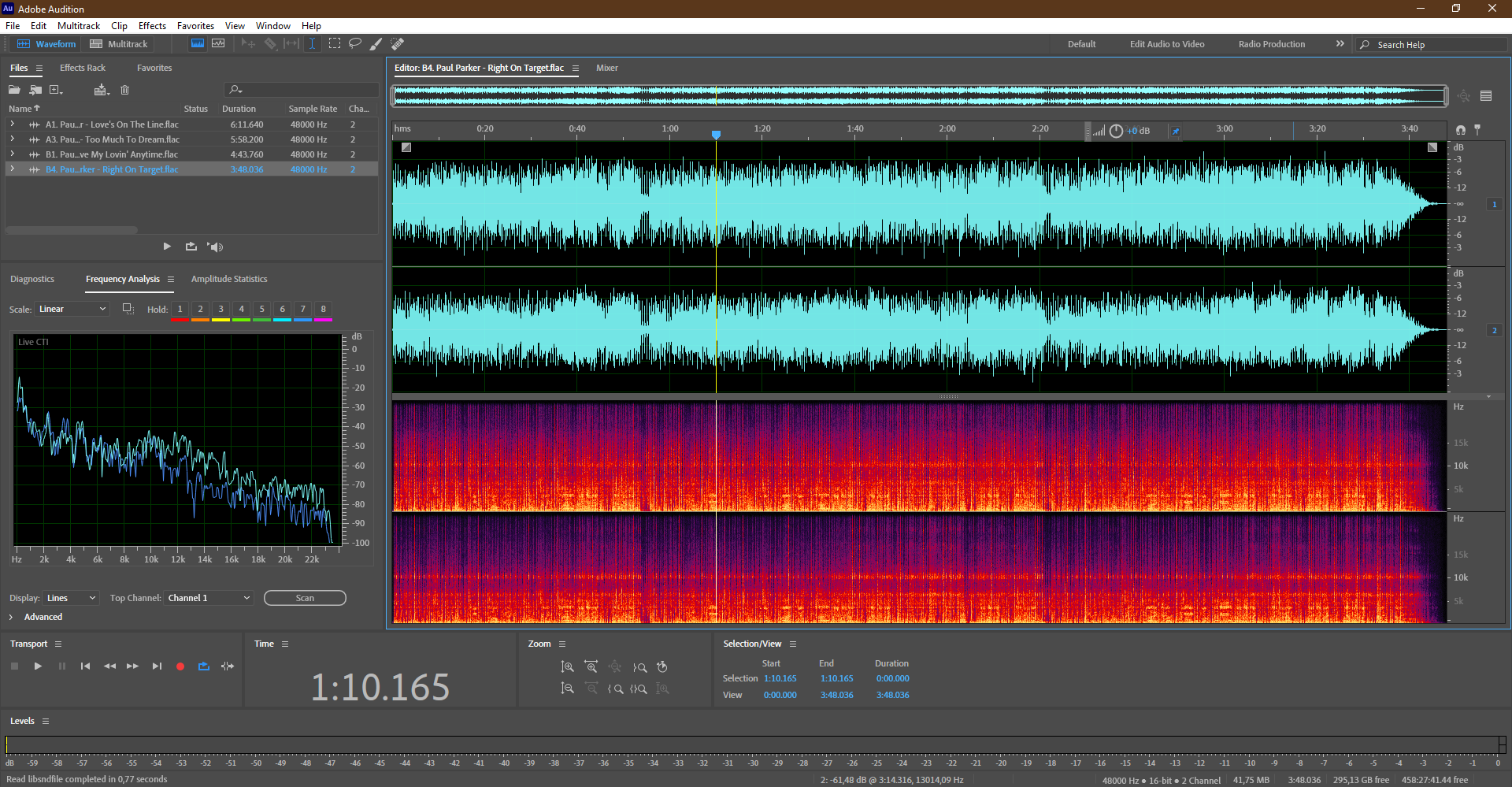Expand more workspaces chevron
This screenshot has width=1512, height=787.
(1340, 44)
